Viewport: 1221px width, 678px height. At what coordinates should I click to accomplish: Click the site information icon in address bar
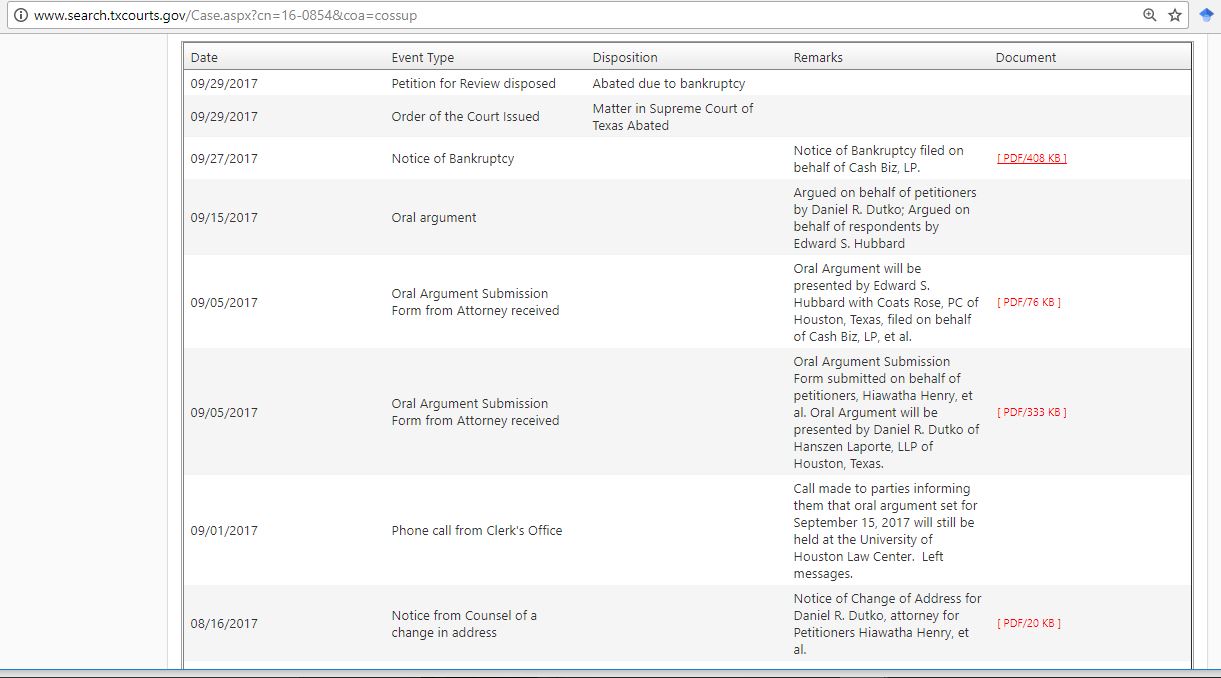click(20, 15)
